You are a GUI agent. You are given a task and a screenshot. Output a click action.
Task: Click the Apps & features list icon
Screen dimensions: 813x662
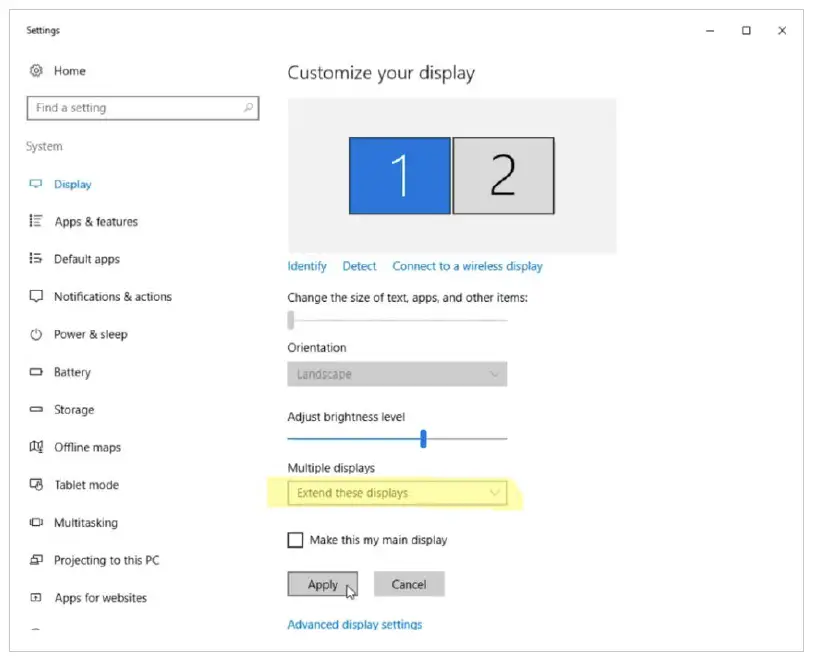click(x=37, y=221)
